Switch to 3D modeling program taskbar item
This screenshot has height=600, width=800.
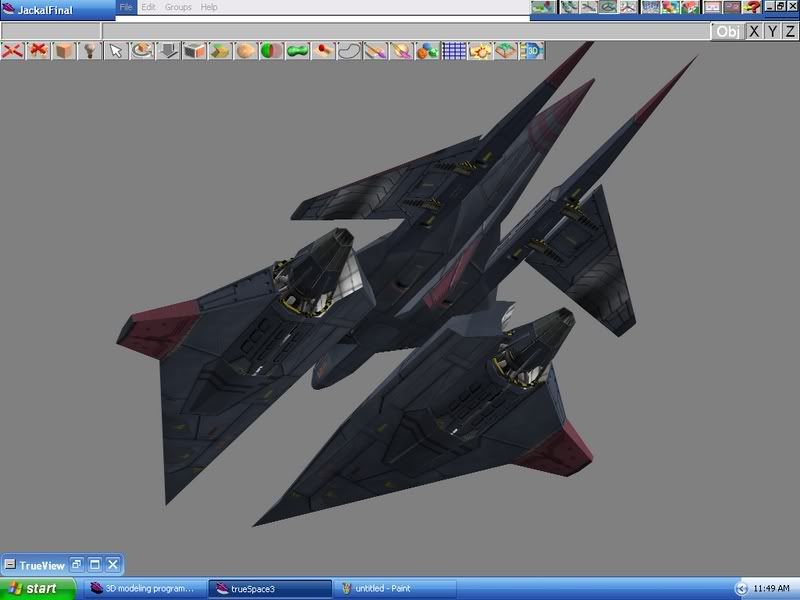click(x=143, y=589)
